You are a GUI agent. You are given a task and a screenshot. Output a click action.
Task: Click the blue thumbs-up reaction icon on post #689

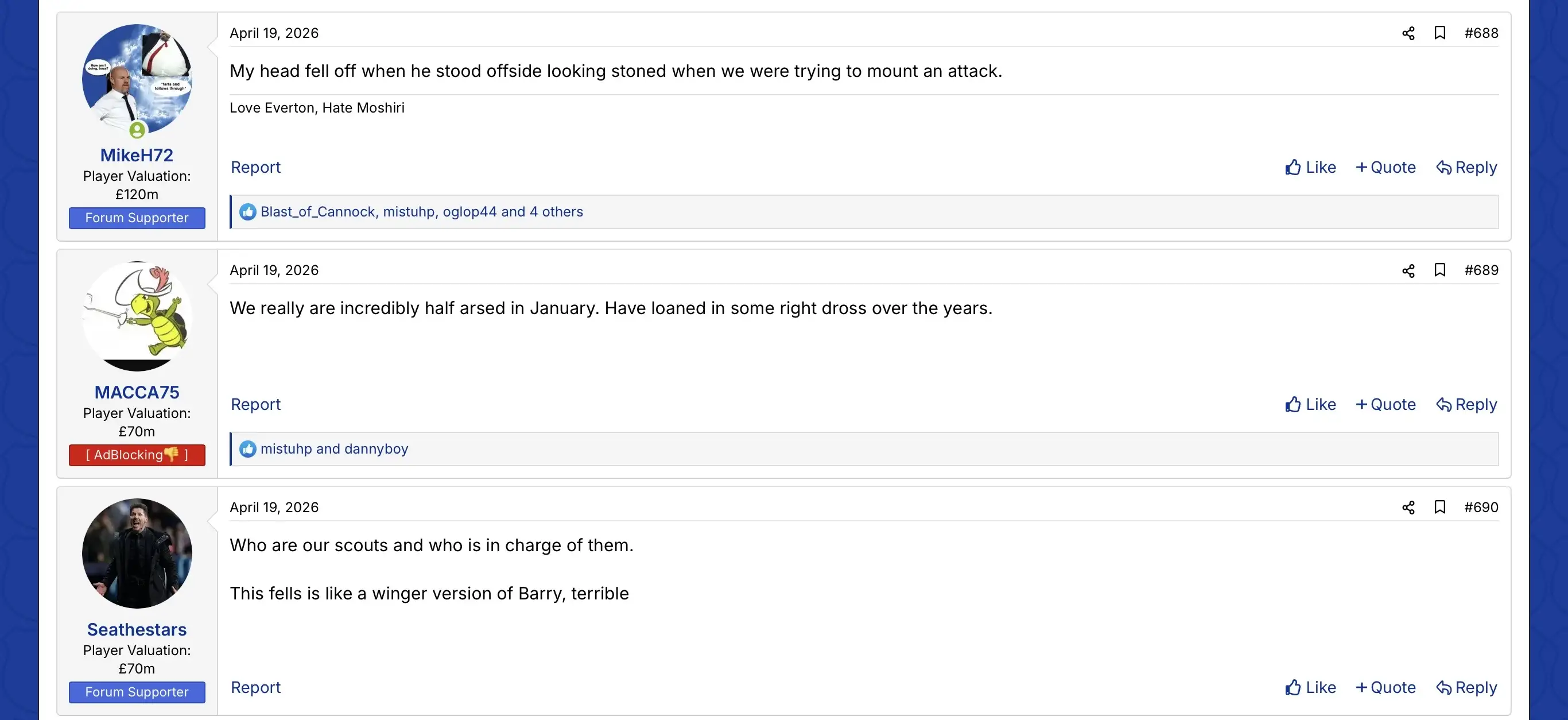pyautogui.click(x=248, y=449)
